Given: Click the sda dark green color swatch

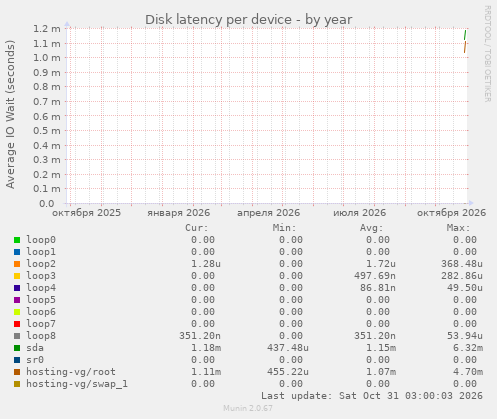Looking at the screenshot, I should (17, 348).
